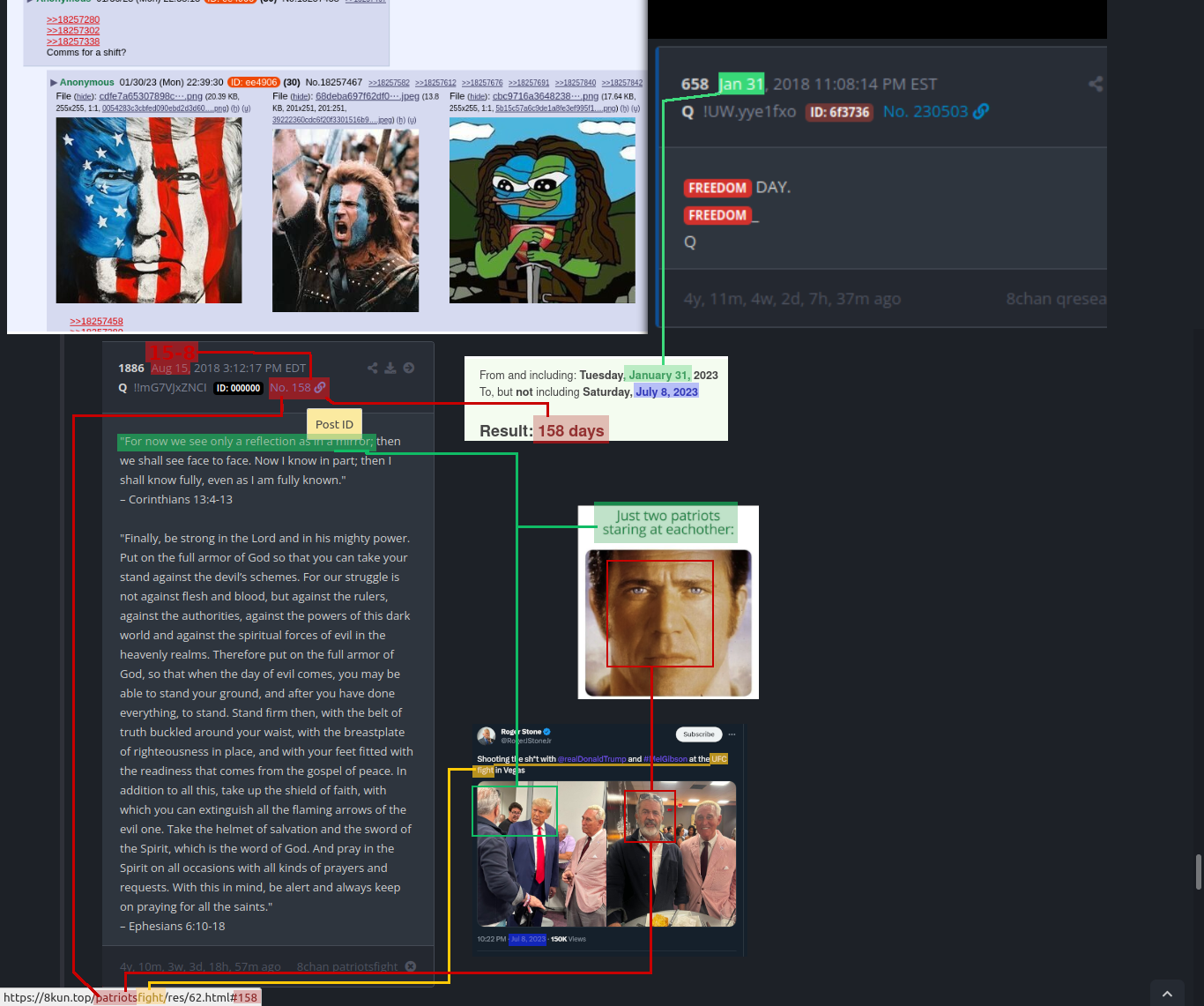The height and width of the screenshot is (1006, 1204).
Task: Open backlink >>18257840
Action: click(x=576, y=83)
